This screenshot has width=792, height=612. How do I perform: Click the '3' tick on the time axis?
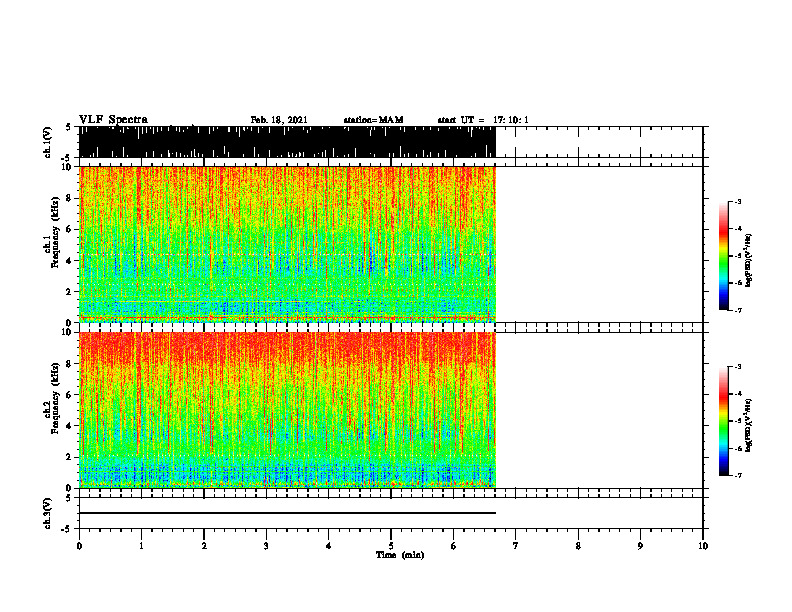click(x=266, y=546)
